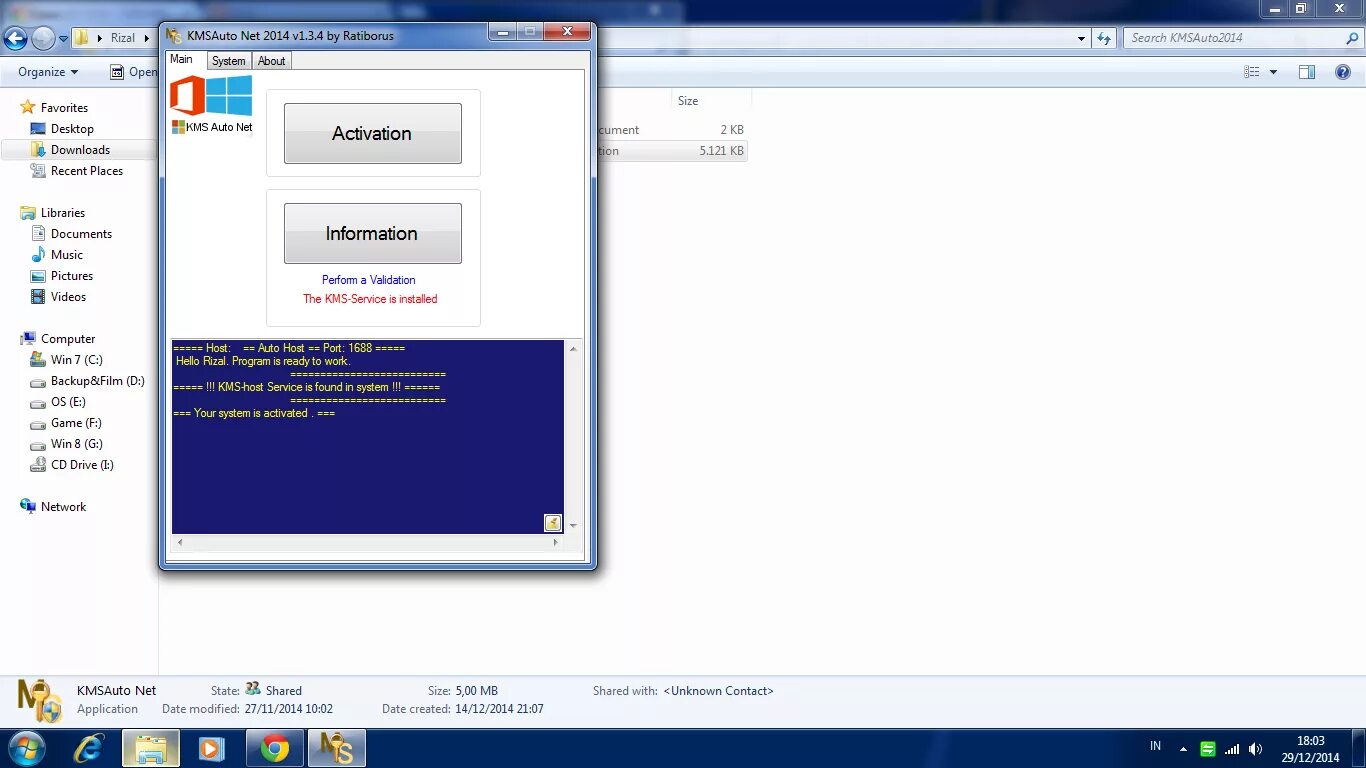Open the Pictures library
Image resolution: width=1366 pixels, height=768 pixels.
[x=72, y=276]
